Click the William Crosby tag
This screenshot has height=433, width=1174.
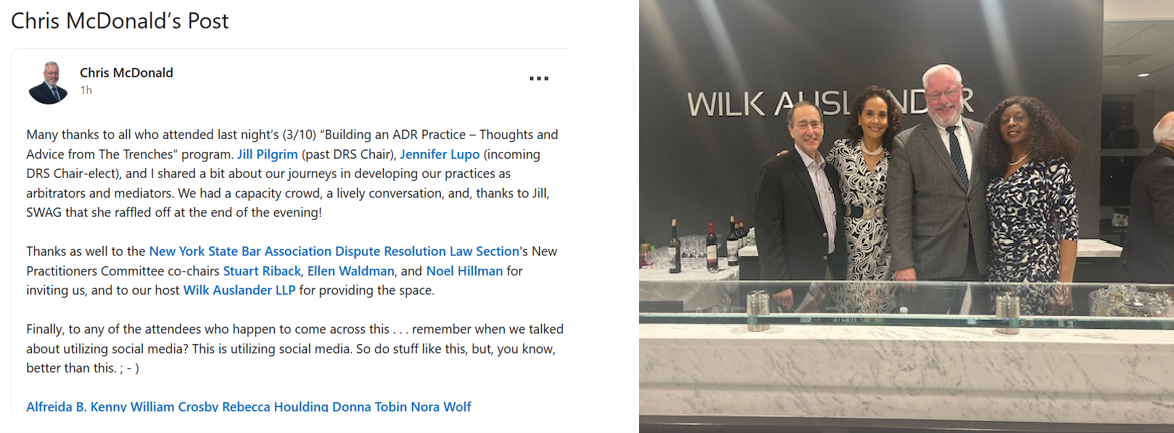tap(177, 407)
